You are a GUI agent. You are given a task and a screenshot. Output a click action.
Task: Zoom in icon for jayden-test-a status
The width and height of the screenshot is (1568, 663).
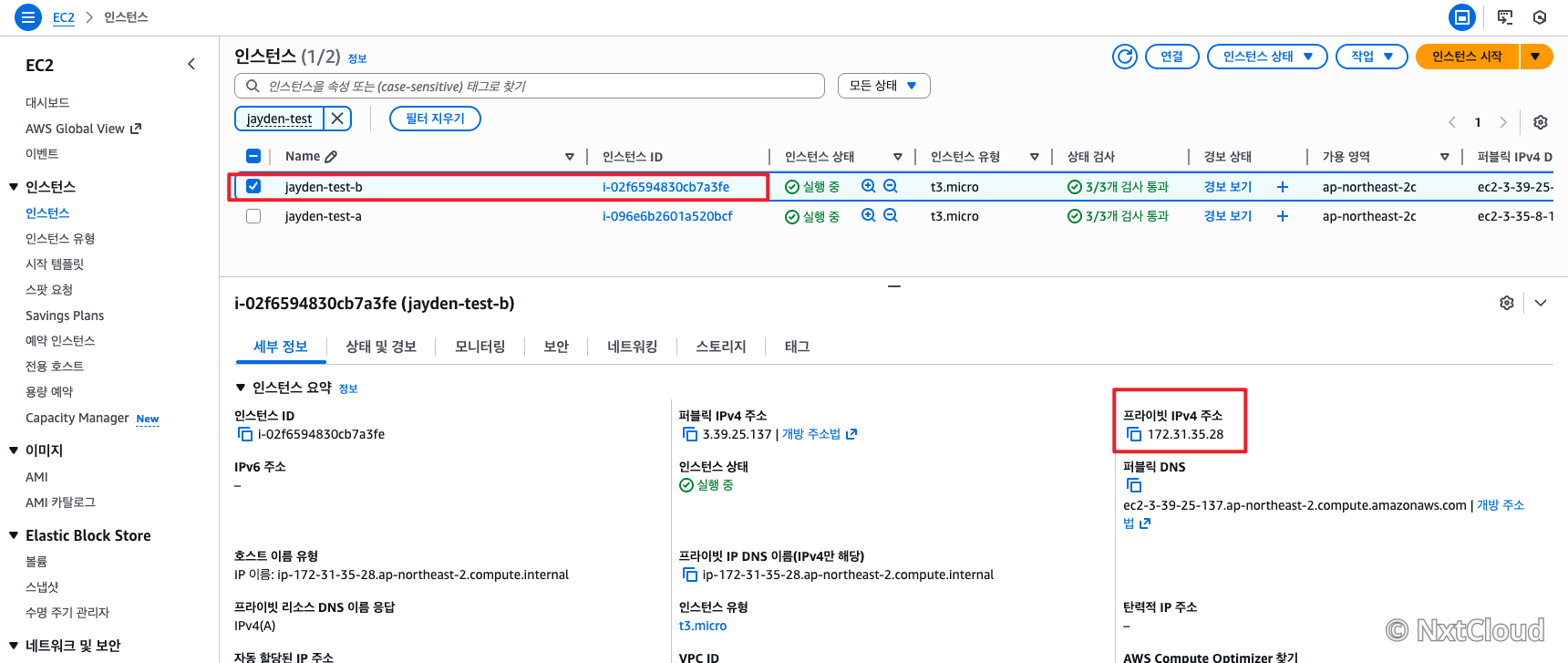click(869, 215)
